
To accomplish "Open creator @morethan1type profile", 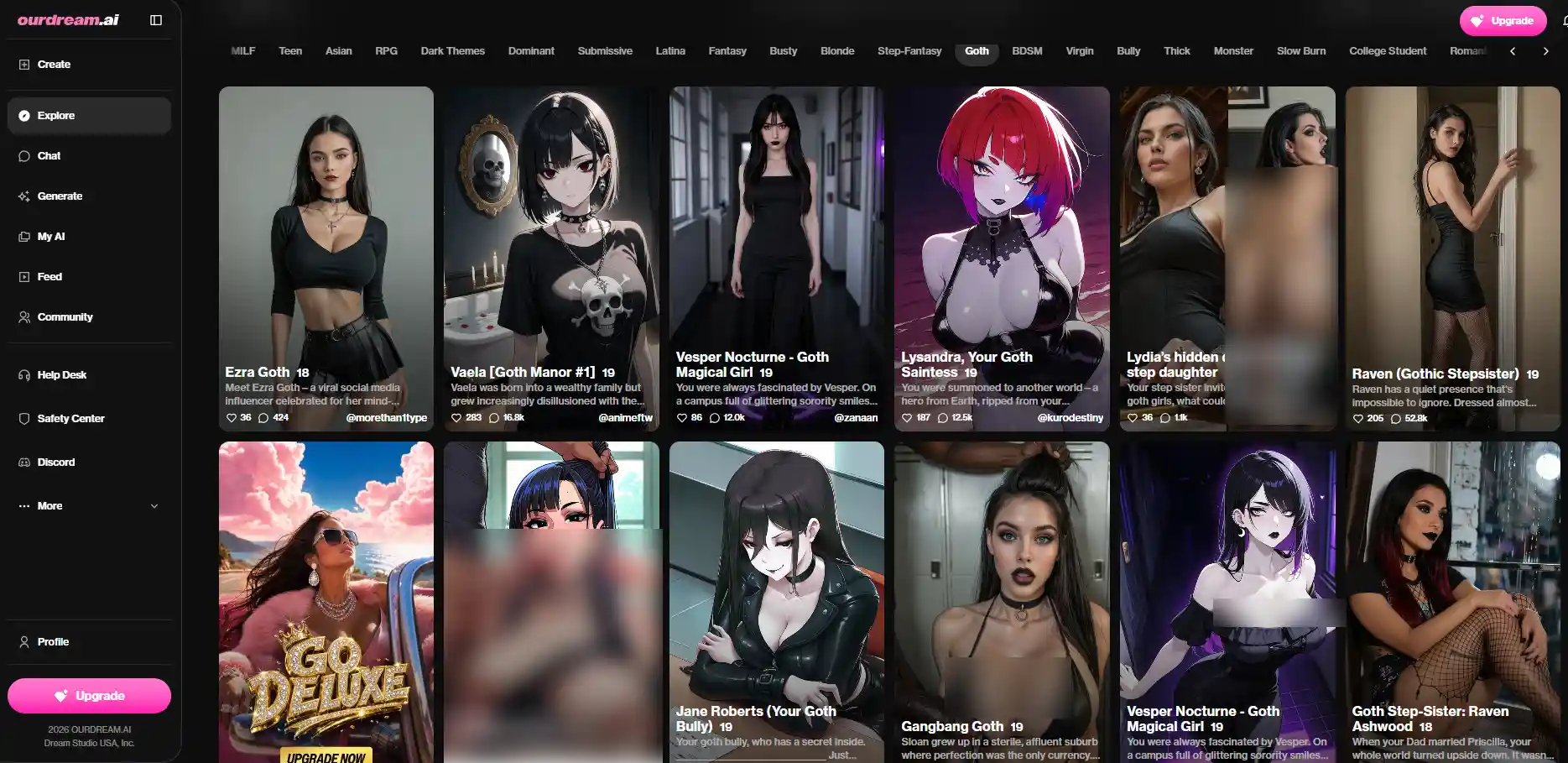I will point(387,417).
